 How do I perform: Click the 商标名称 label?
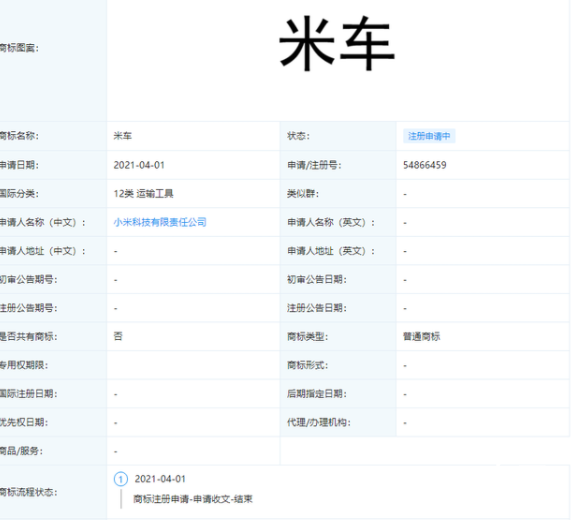coord(19,136)
